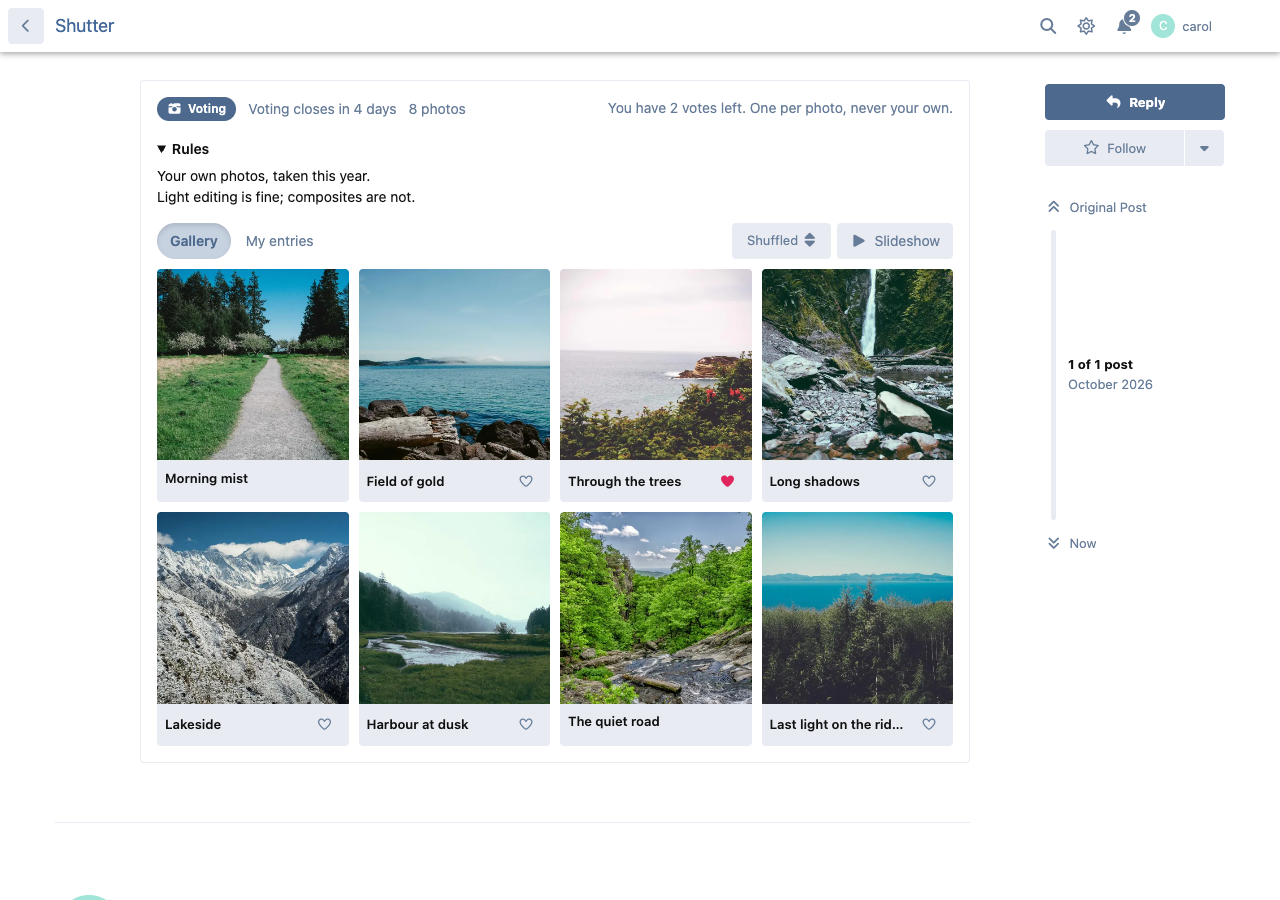1280x900 pixels.
Task: Vote for Harbour at dusk with heart
Action: pyautogui.click(x=526, y=724)
